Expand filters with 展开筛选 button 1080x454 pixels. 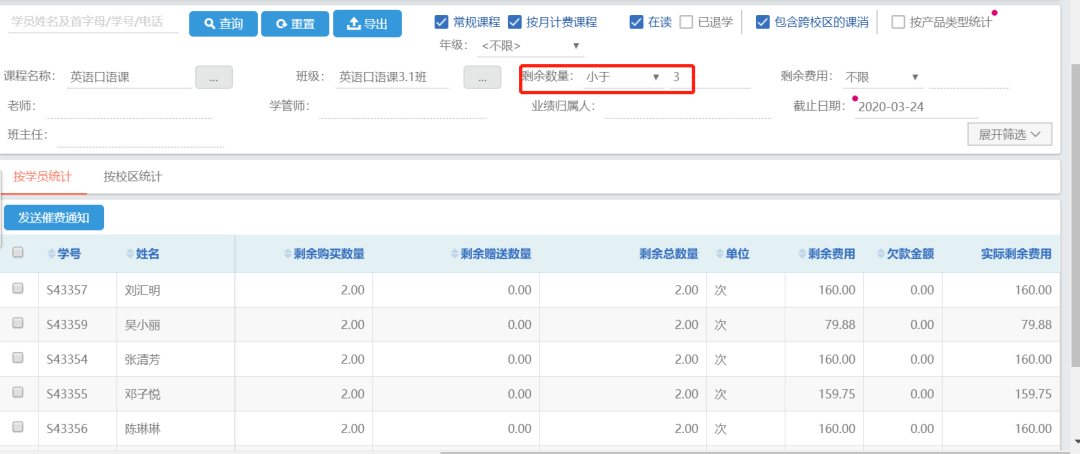point(1009,134)
